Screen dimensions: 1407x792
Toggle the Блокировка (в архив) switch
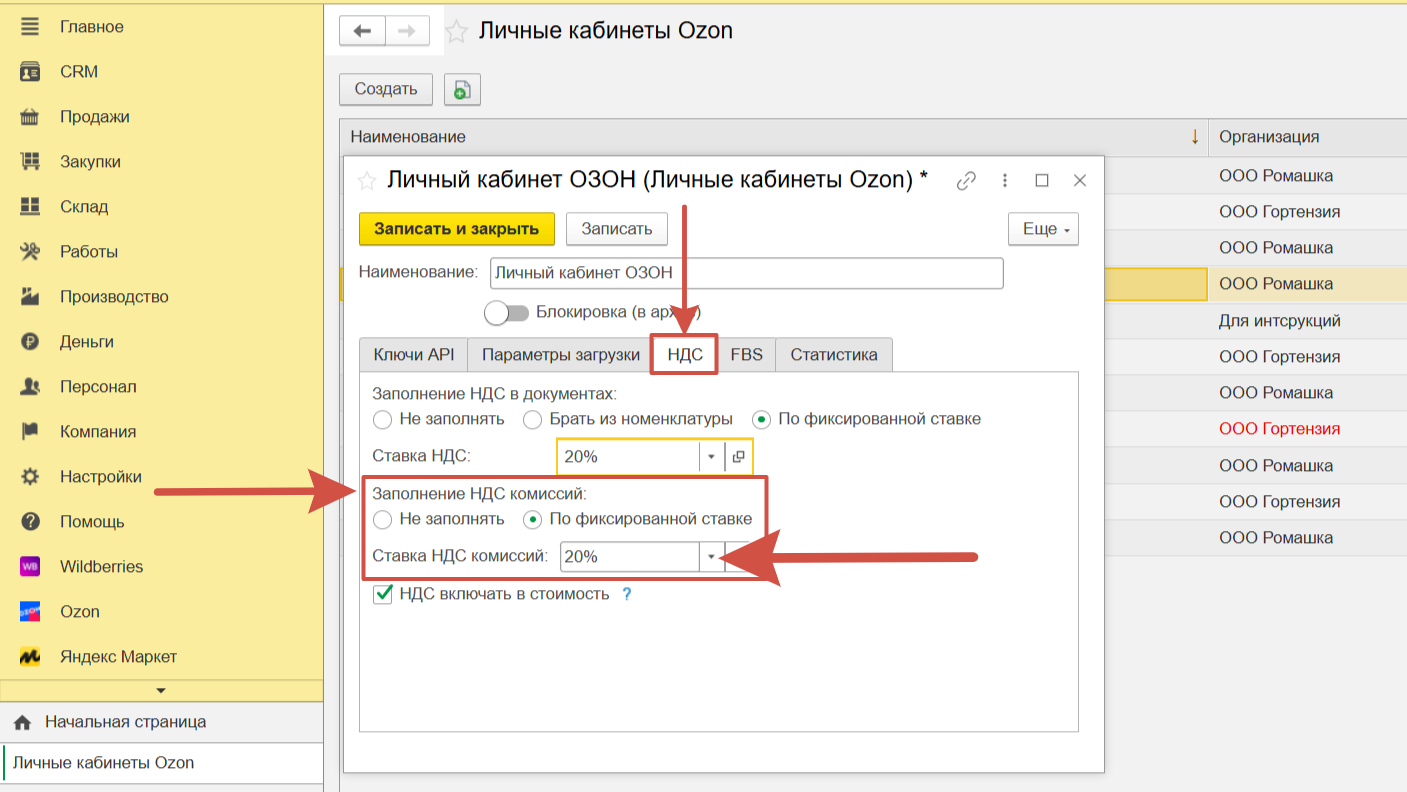tap(507, 312)
